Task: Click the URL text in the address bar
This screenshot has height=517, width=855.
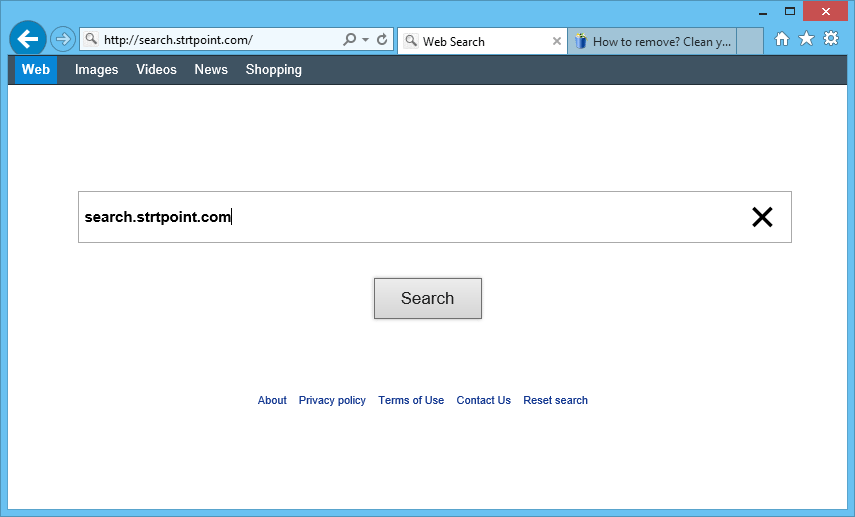Action: click(178, 40)
